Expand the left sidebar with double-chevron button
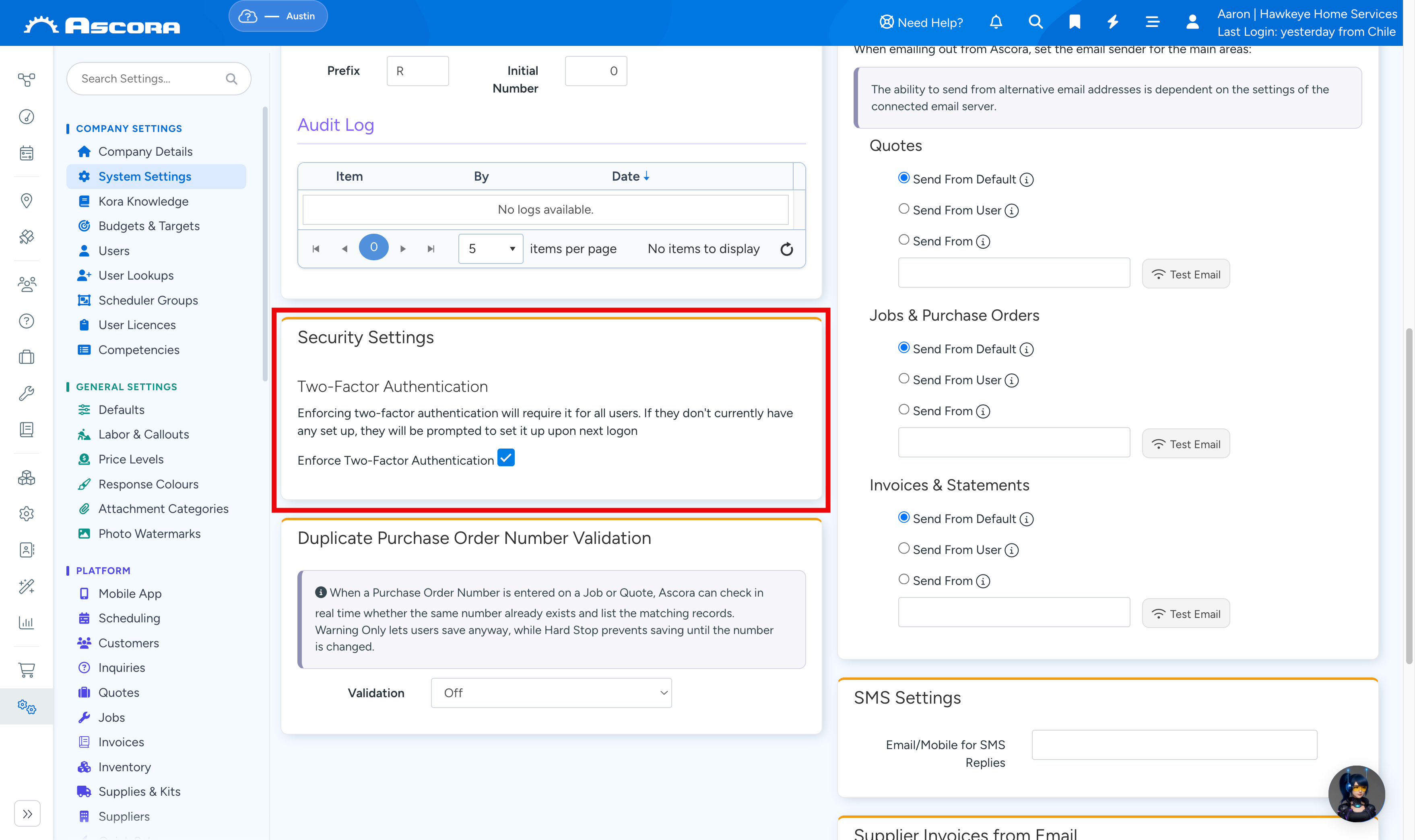The image size is (1415, 840). point(27,814)
